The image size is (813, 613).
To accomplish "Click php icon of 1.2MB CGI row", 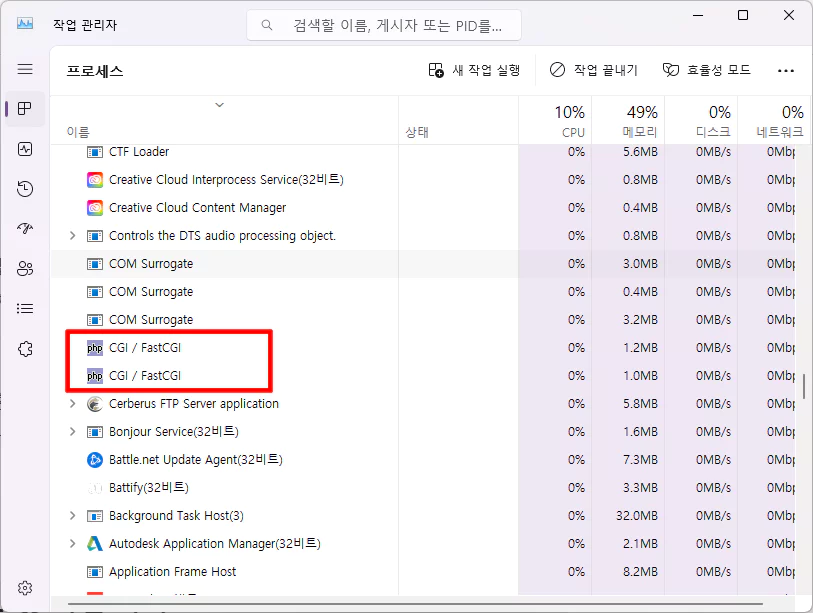I will tap(95, 348).
